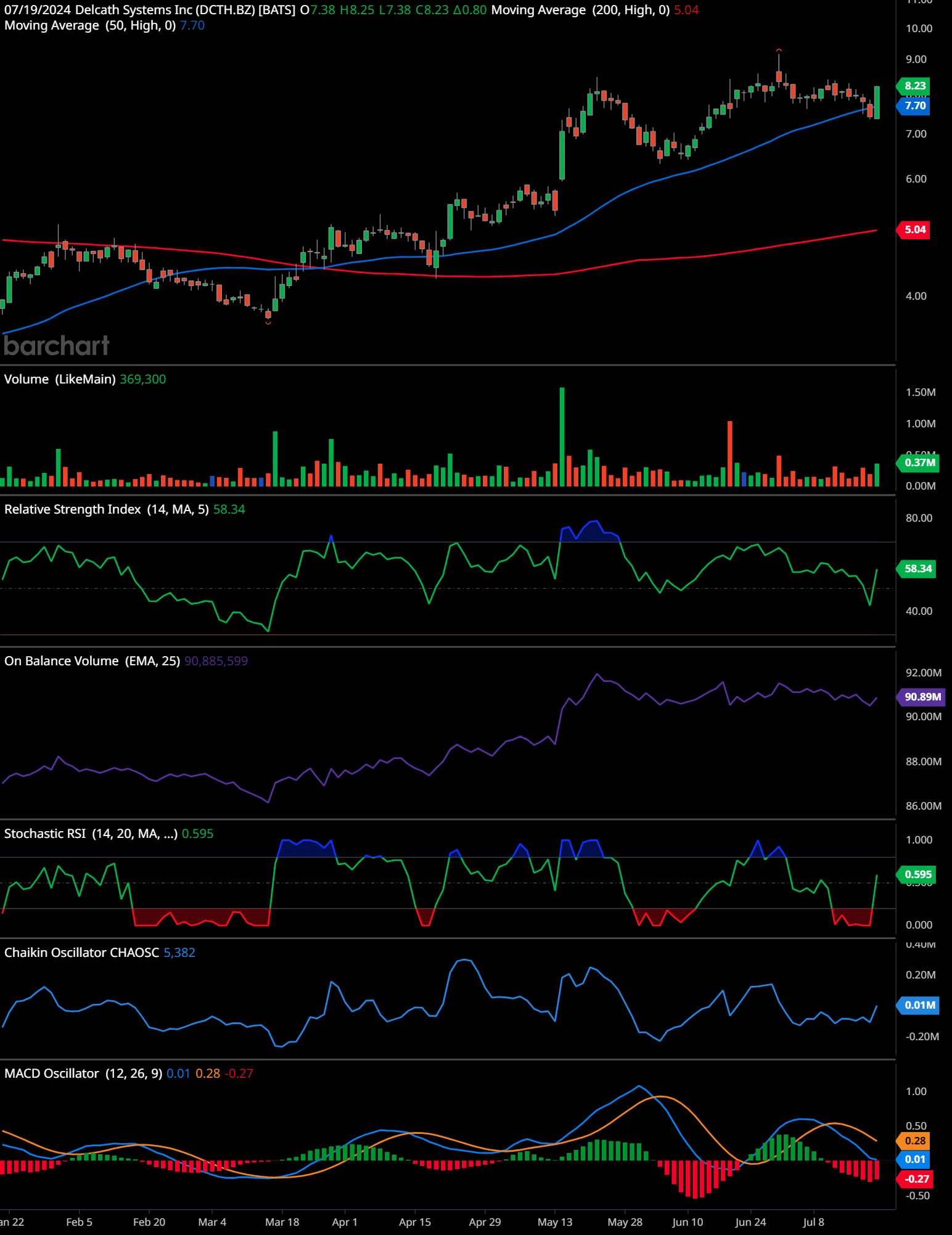Click the Mar 4 date axis label
The width and height of the screenshot is (952, 1235).
[x=212, y=1222]
